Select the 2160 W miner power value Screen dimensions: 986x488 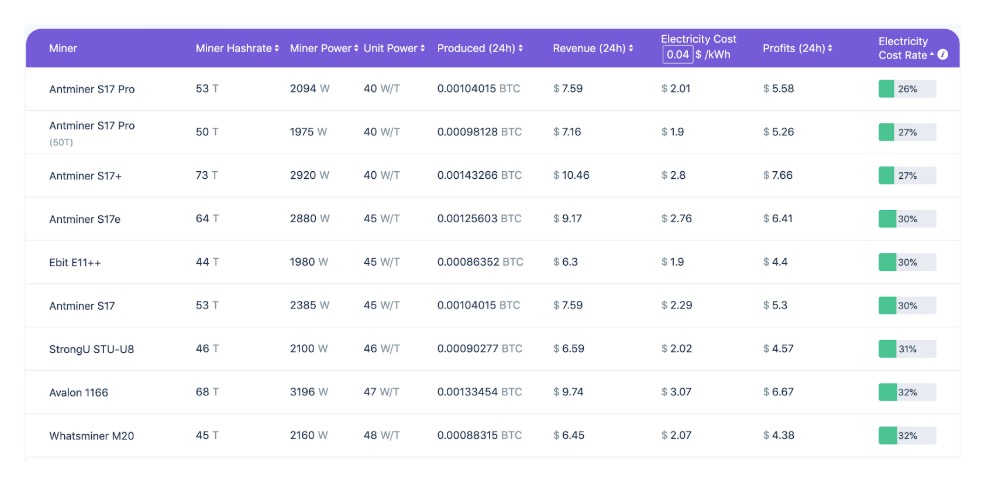[309, 435]
